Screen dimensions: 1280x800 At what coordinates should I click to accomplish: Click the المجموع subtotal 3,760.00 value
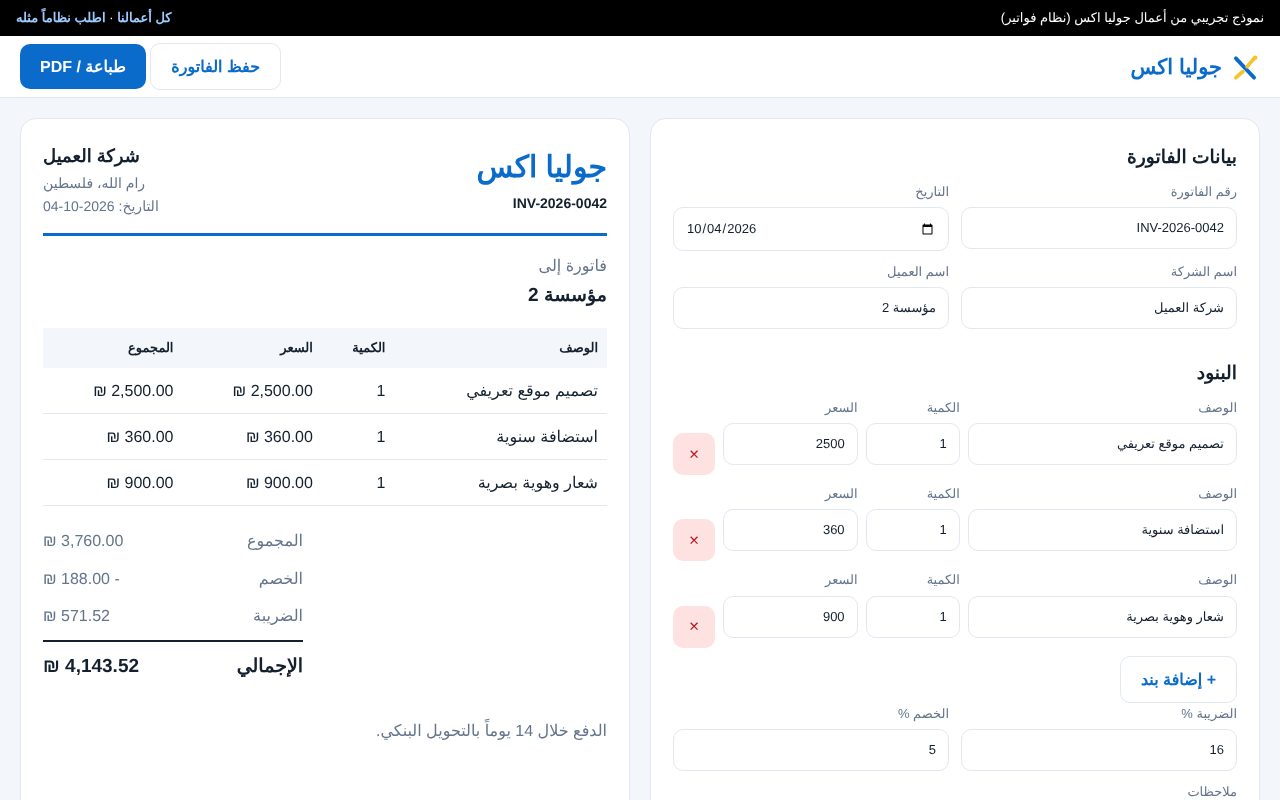tap(83, 541)
